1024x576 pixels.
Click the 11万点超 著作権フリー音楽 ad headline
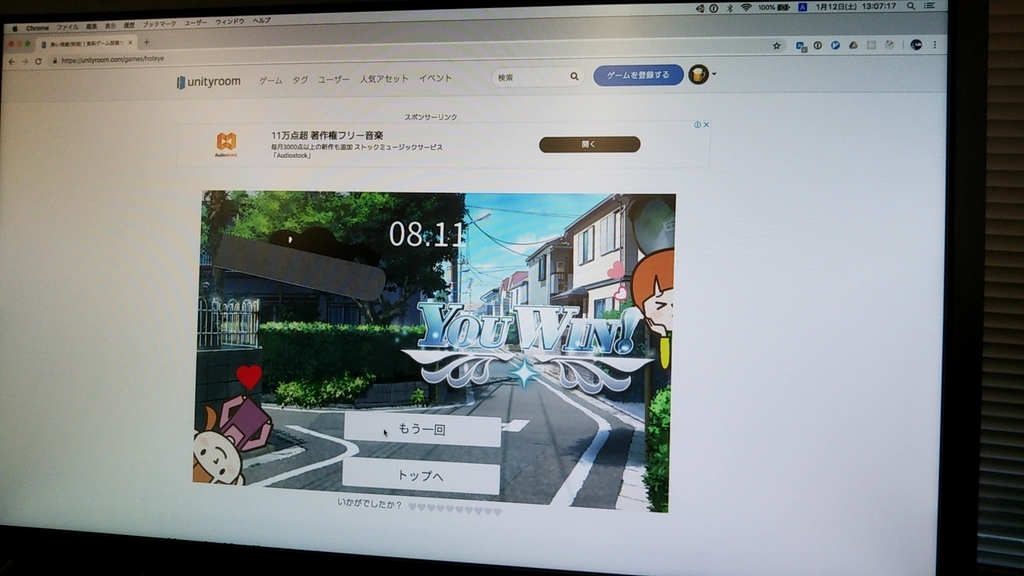tap(327, 135)
